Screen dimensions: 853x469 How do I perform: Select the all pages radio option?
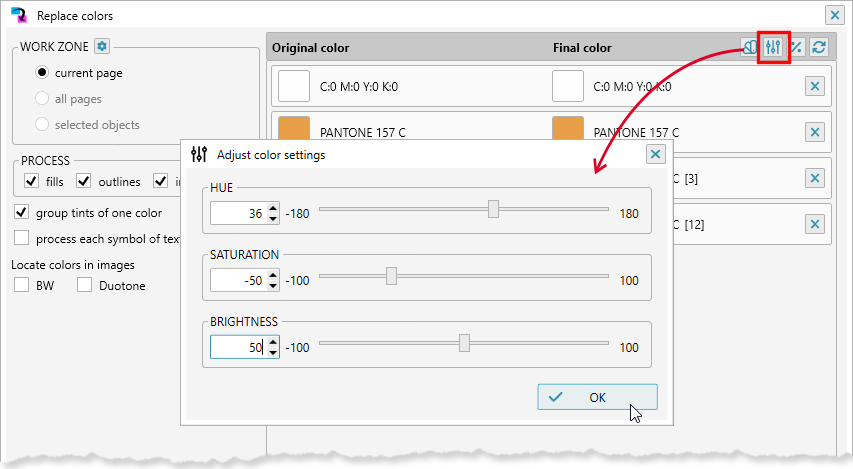(x=42, y=98)
